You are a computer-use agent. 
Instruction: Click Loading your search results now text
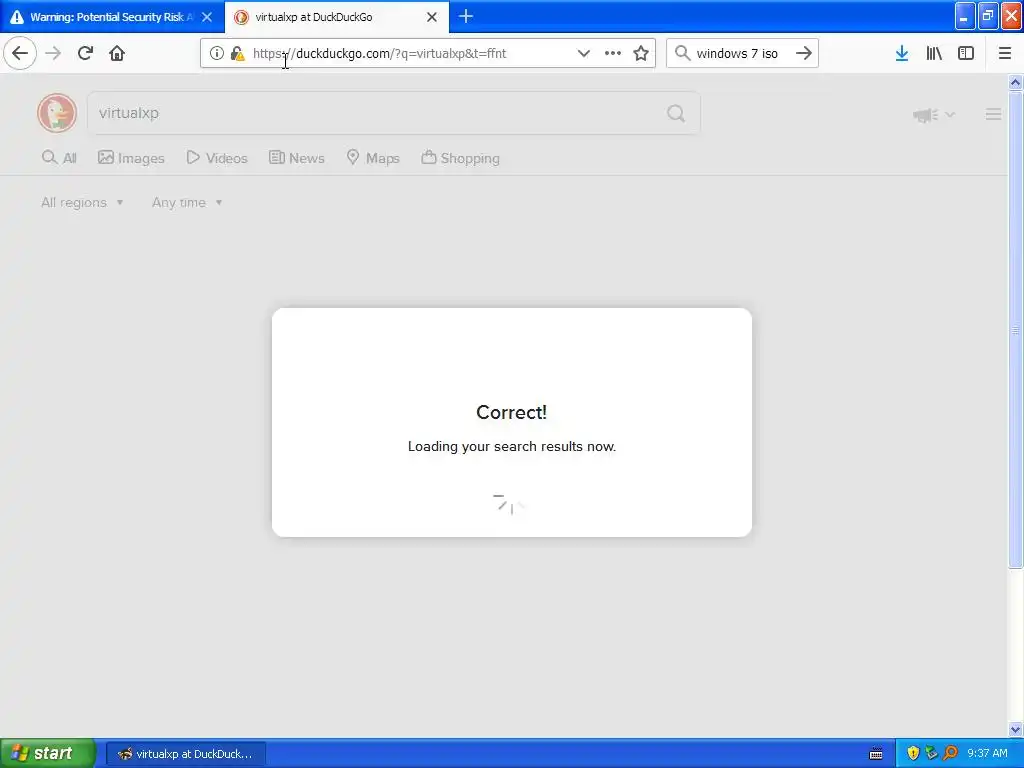[x=512, y=447]
